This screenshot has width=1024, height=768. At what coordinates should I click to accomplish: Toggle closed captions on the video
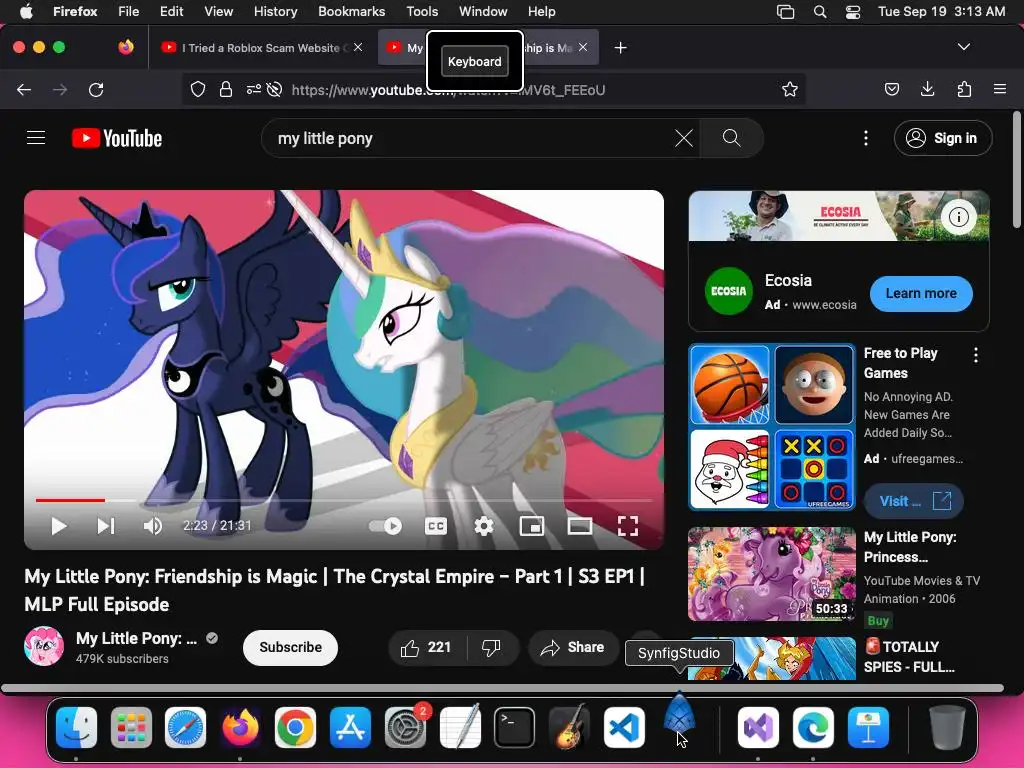pyautogui.click(x=436, y=526)
